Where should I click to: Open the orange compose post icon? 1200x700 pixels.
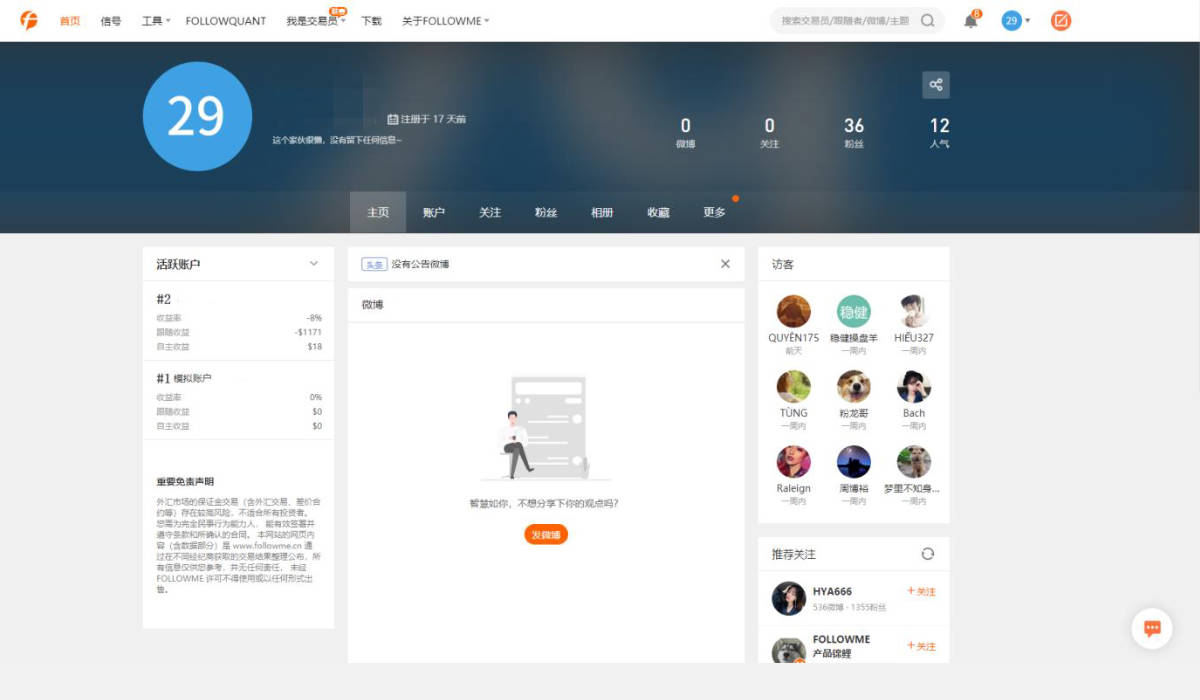[1060, 20]
